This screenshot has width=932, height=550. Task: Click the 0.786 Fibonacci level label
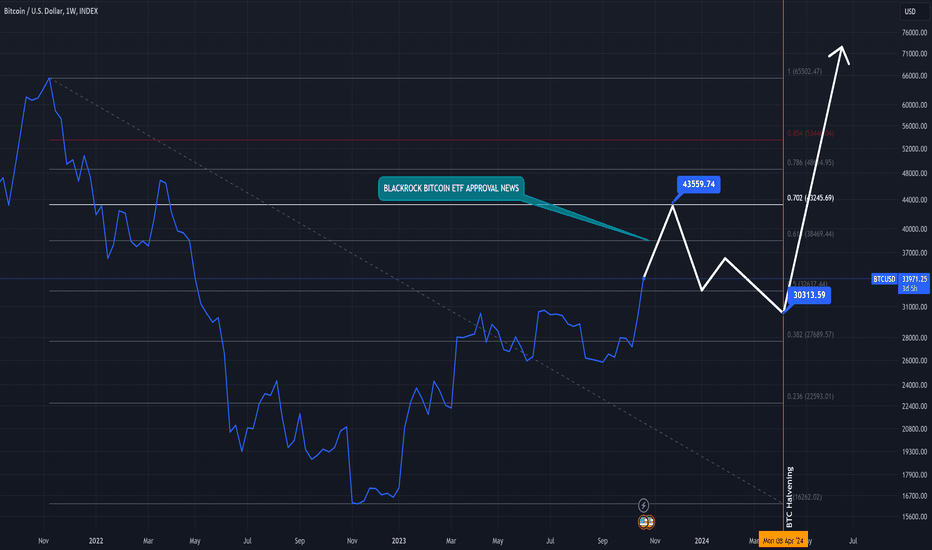tap(810, 162)
